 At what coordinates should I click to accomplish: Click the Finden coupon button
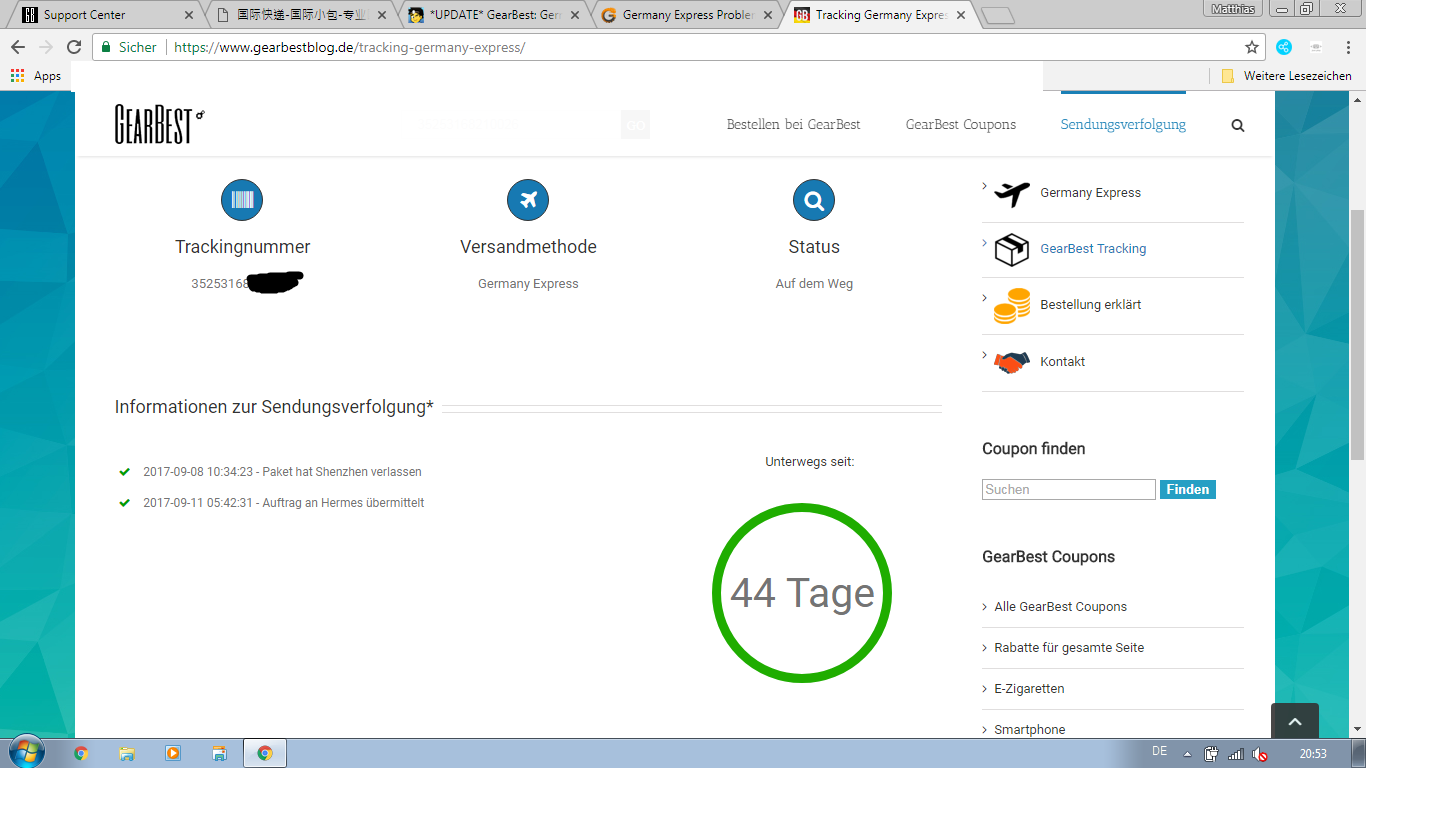(1188, 489)
